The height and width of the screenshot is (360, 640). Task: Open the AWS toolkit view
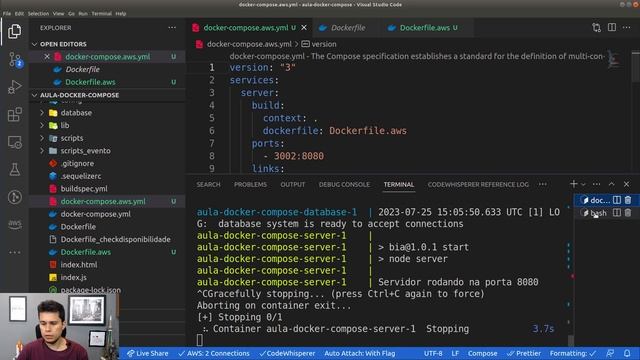[14, 224]
